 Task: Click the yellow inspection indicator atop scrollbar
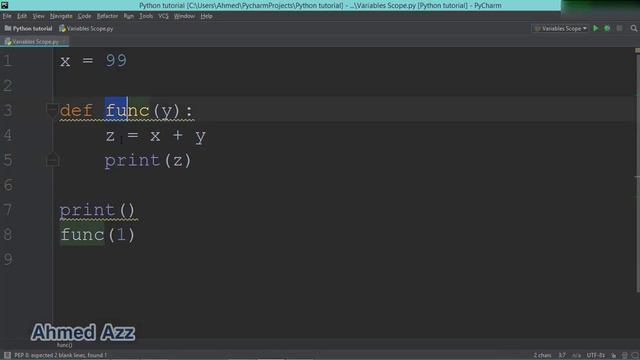[x=637, y=51]
